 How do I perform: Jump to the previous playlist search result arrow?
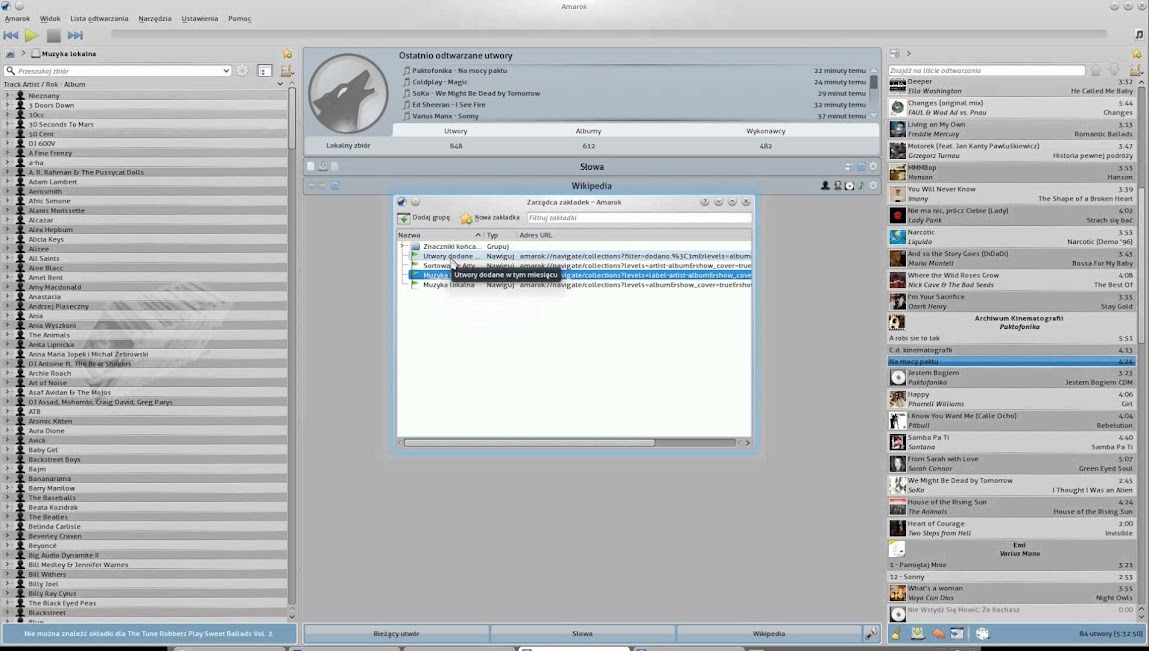tap(1096, 70)
